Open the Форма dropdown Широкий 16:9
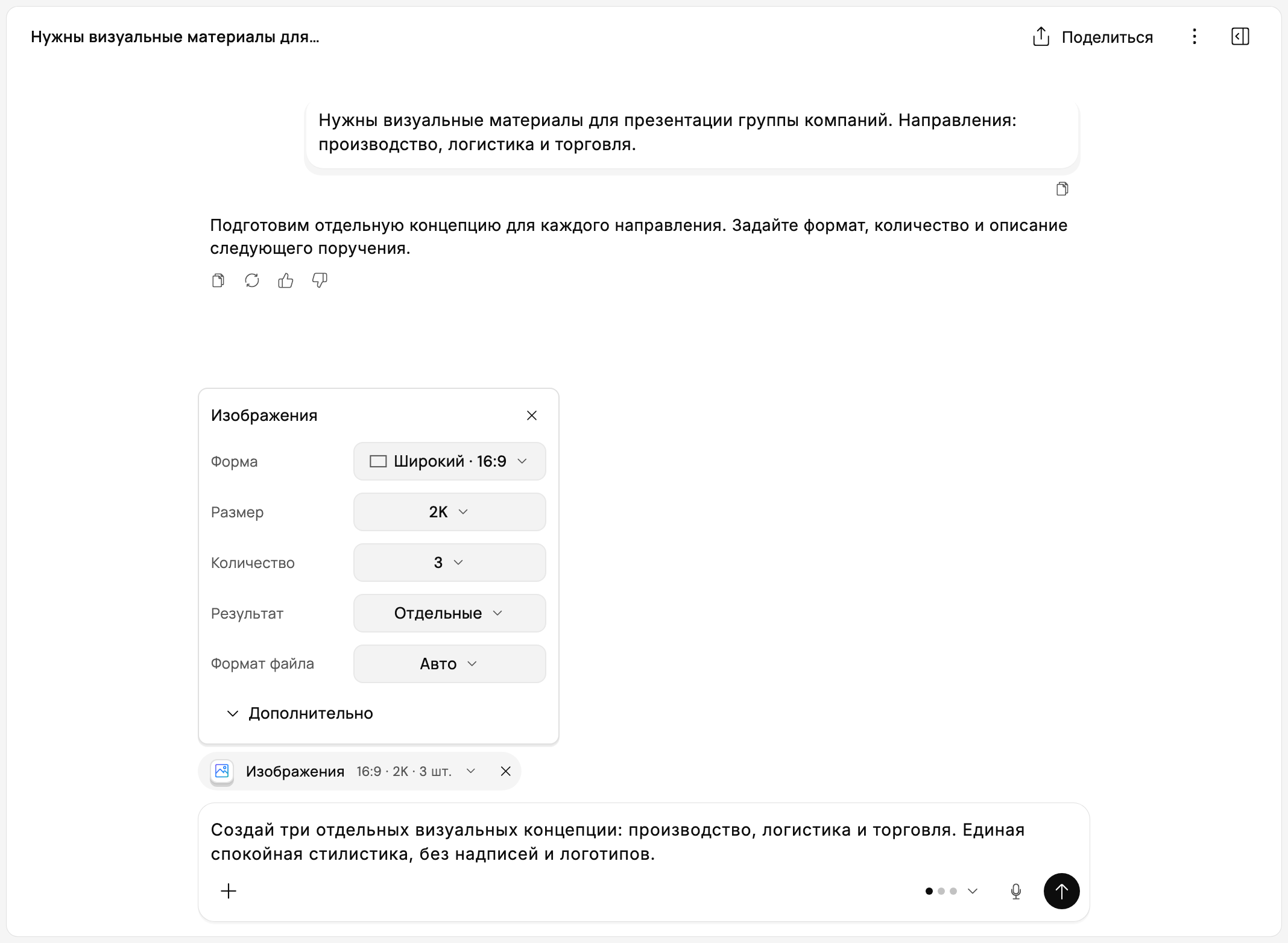1288x943 pixels. (450, 461)
